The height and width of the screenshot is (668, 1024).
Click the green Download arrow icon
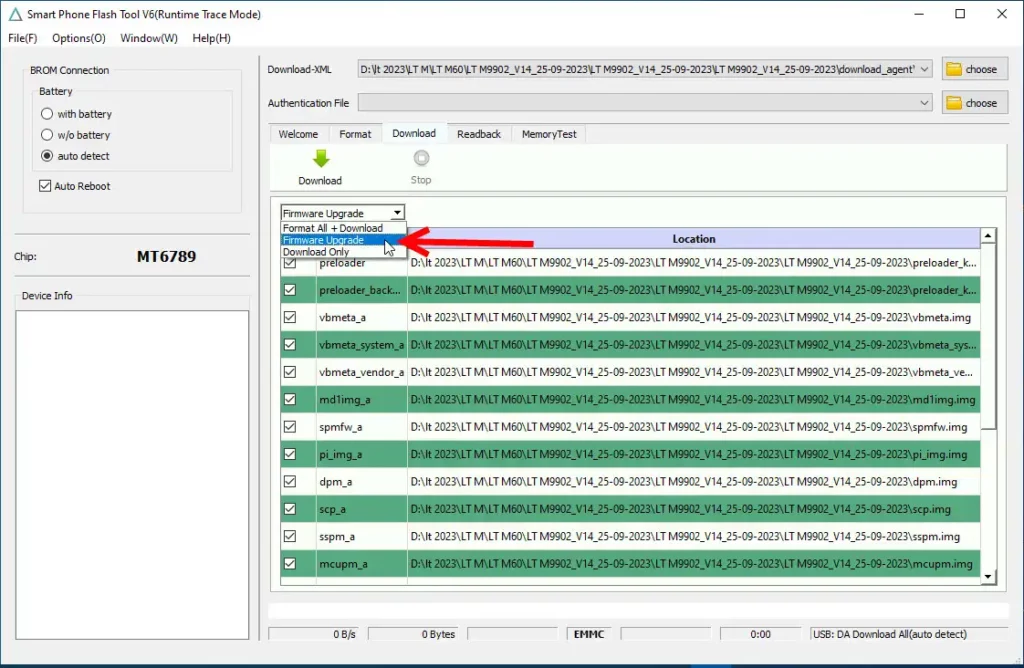point(320,159)
